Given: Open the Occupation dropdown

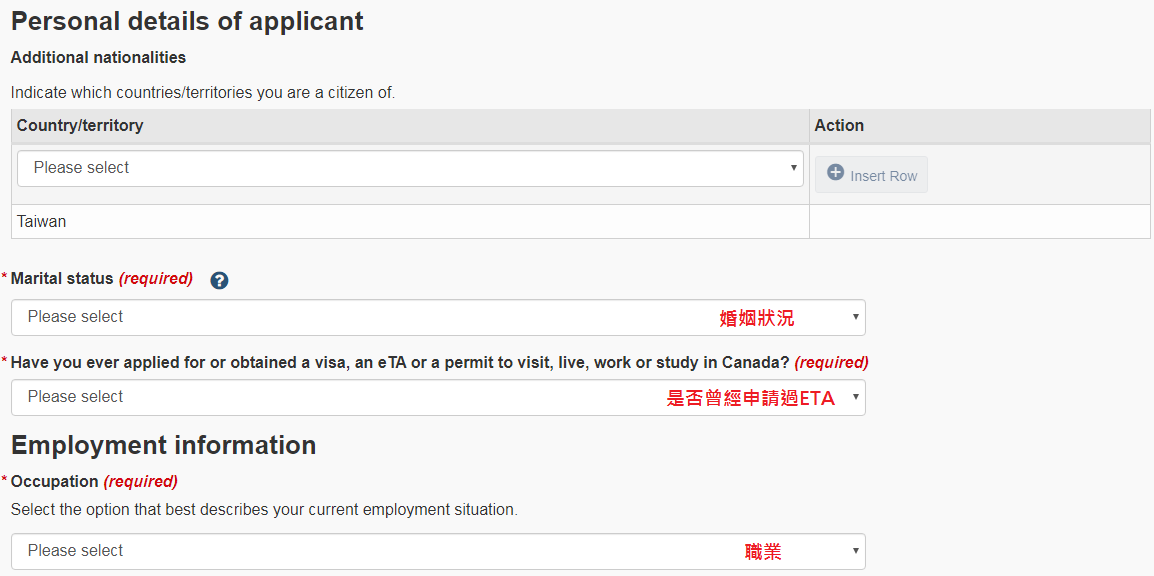Looking at the screenshot, I should click(x=438, y=551).
